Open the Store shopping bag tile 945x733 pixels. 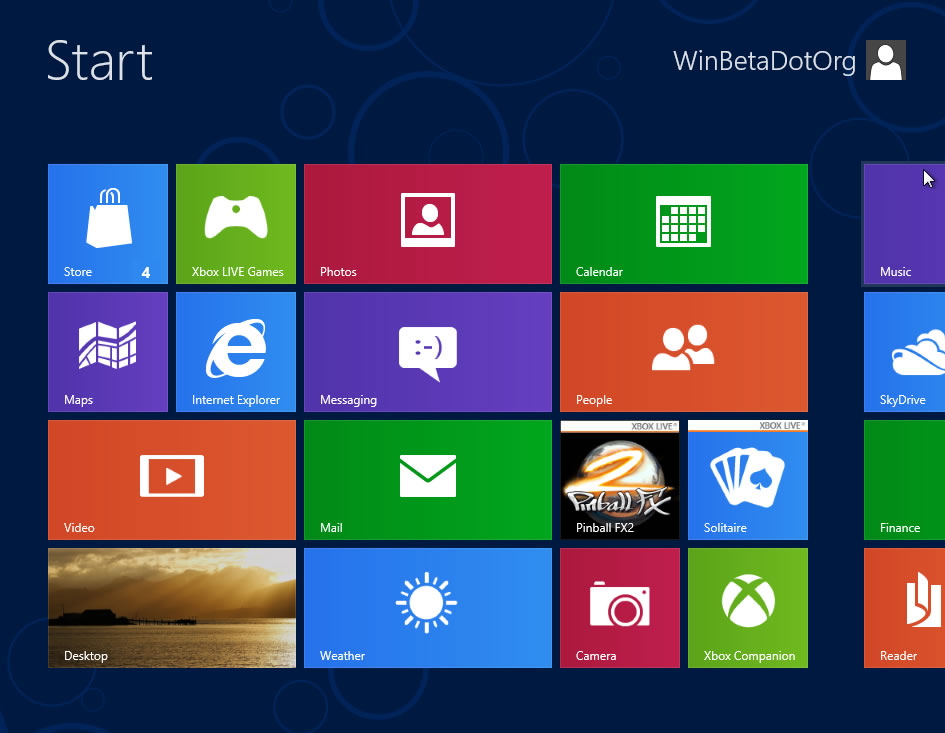(x=108, y=224)
